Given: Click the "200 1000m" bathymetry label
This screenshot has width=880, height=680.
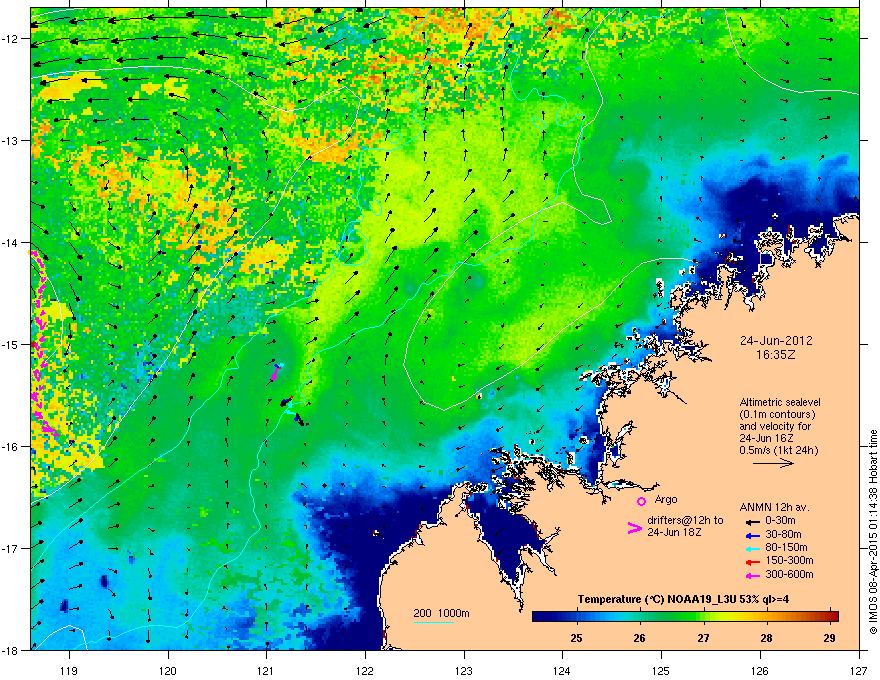Looking at the screenshot, I should click(x=441, y=613).
